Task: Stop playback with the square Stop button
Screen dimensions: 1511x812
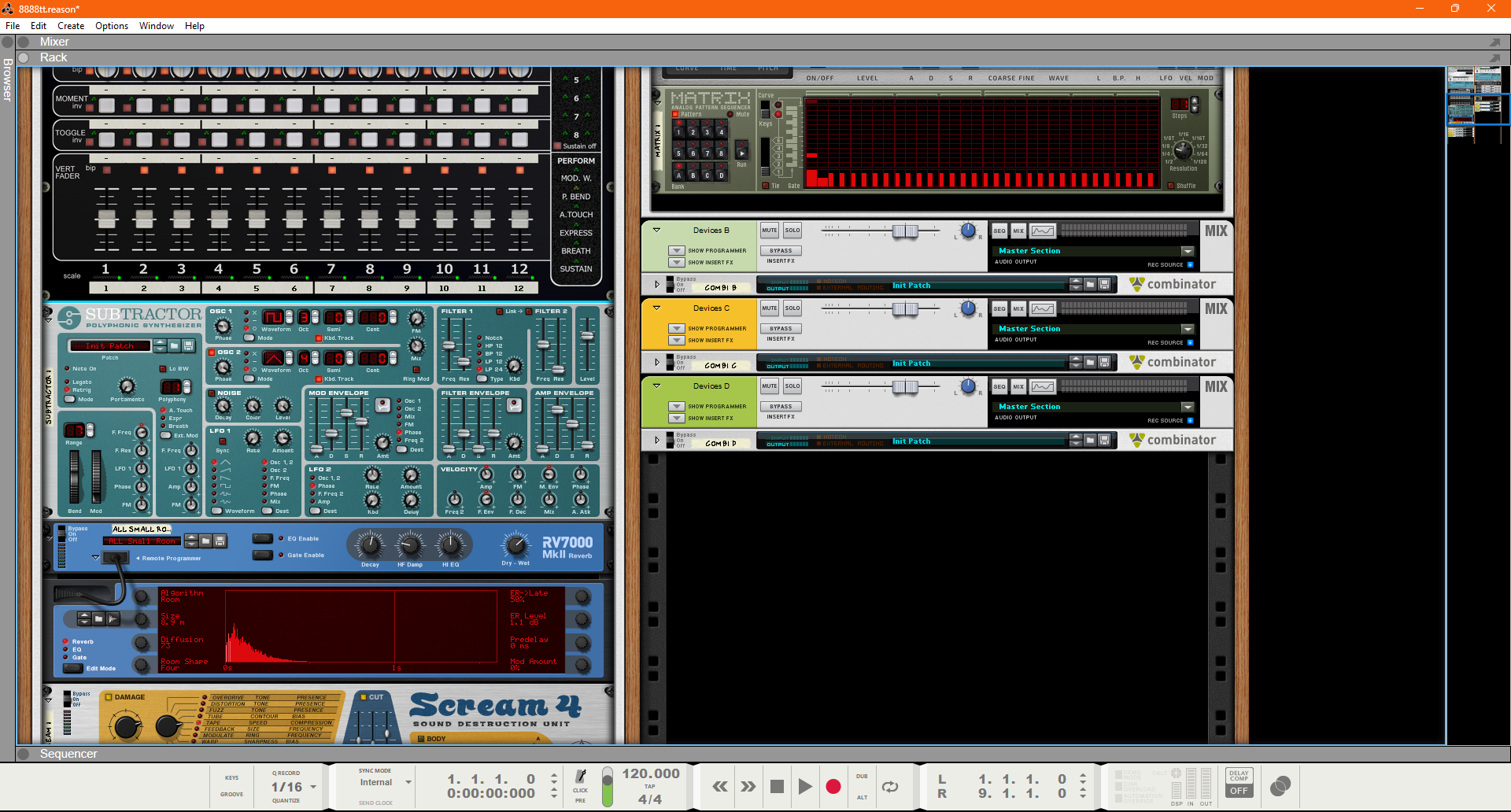Action: (777, 786)
